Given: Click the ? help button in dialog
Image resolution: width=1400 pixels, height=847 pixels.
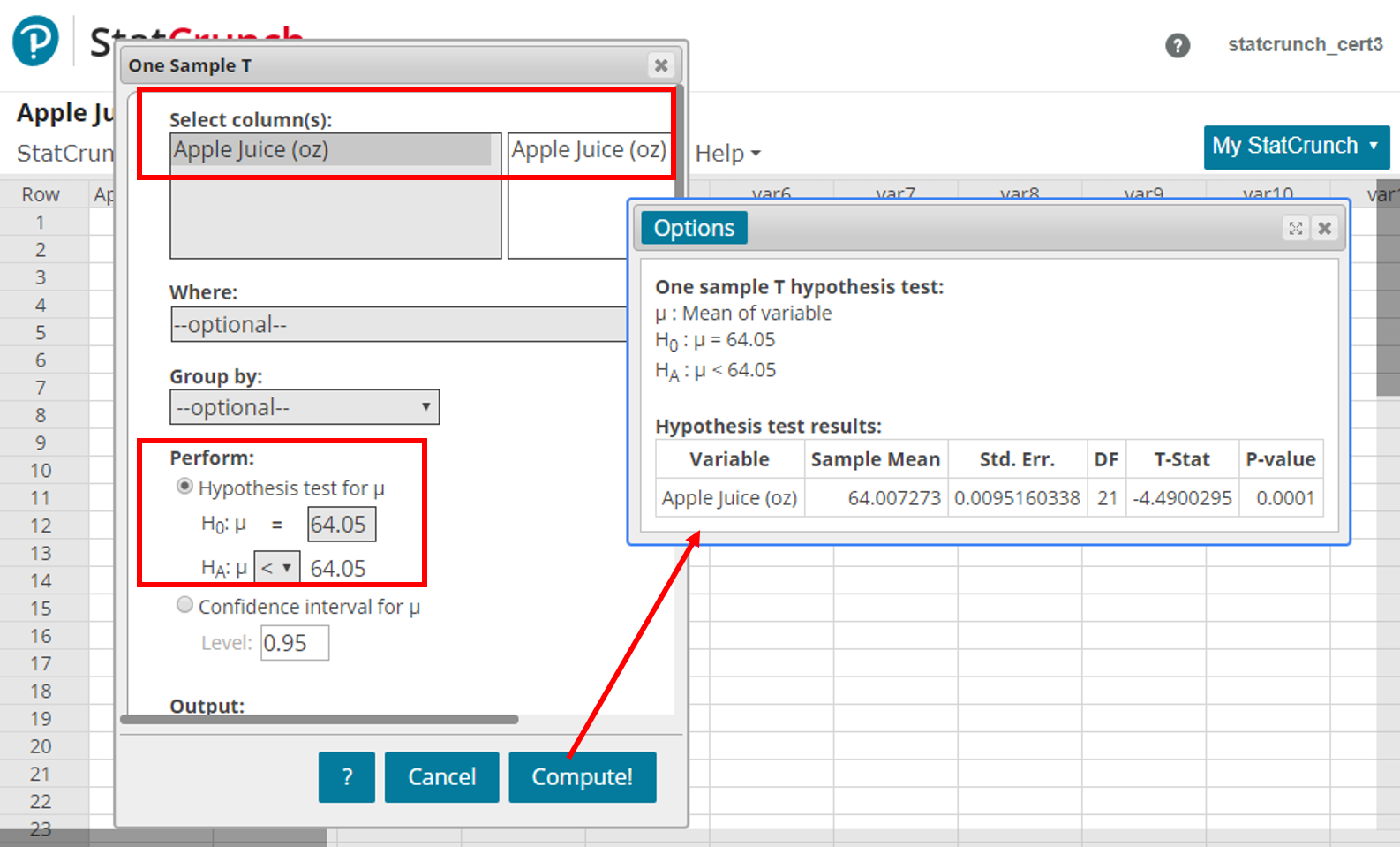Looking at the screenshot, I should coord(347,777).
